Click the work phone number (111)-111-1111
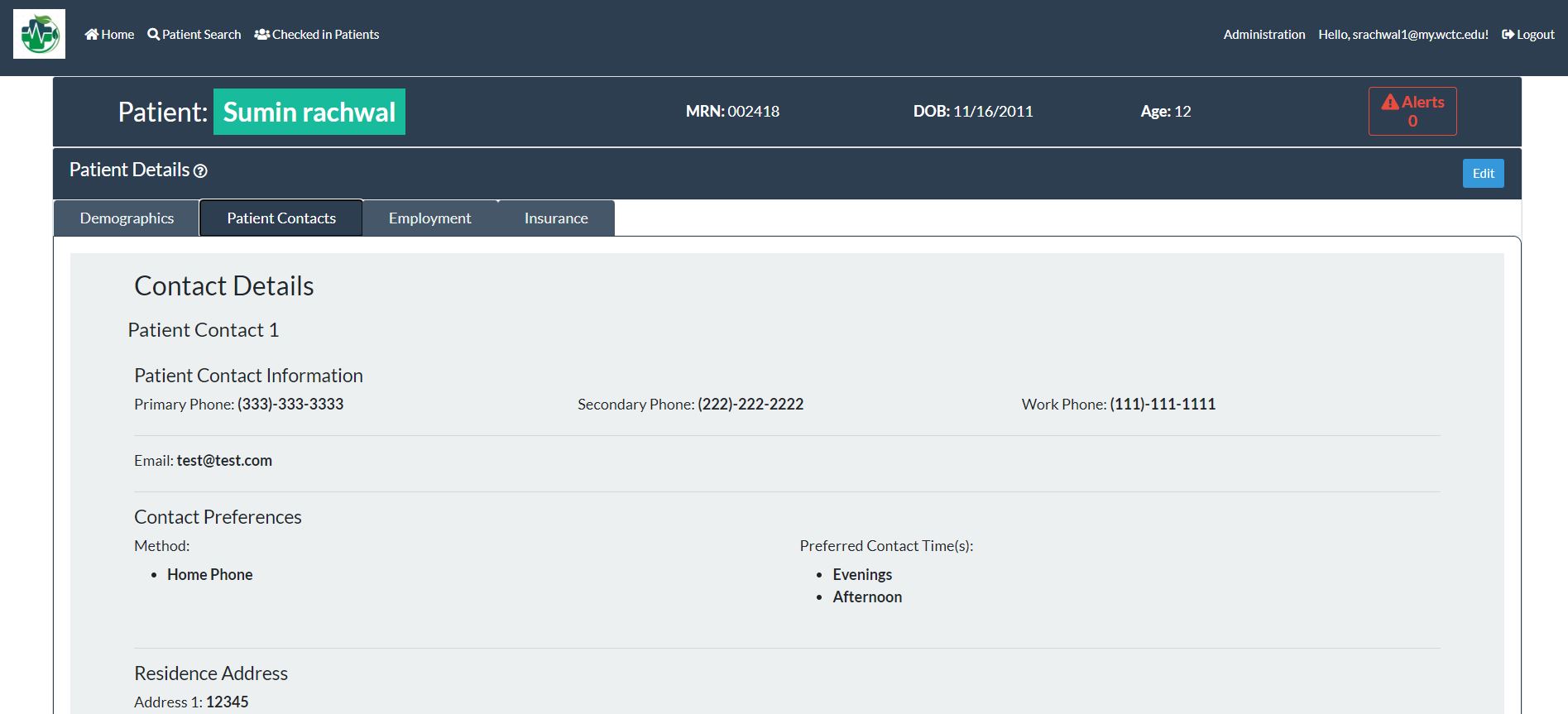1568x714 pixels. 1163,405
